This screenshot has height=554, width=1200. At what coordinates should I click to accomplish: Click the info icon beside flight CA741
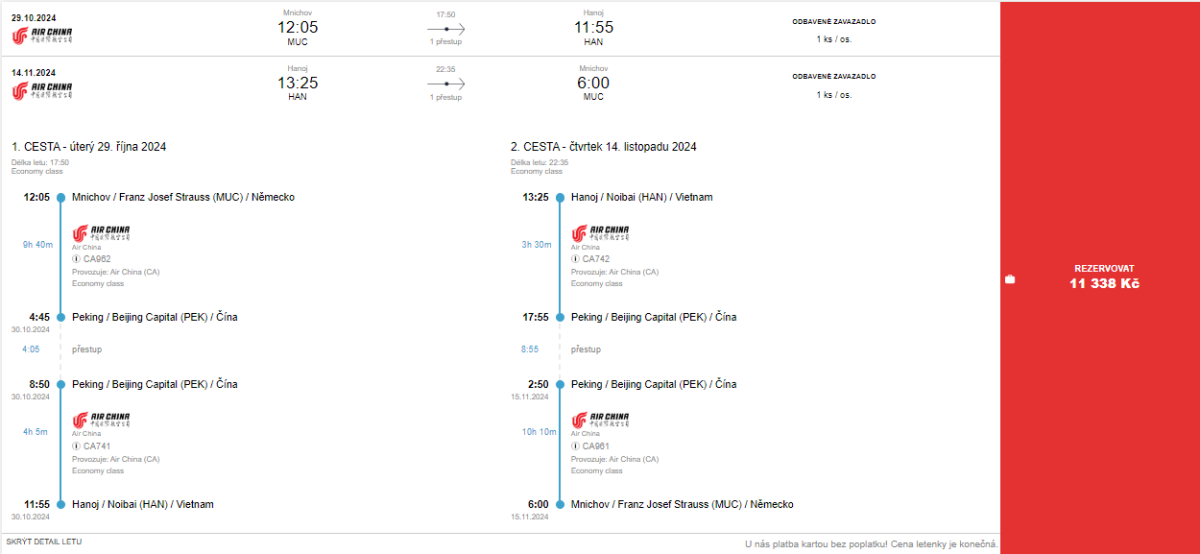tap(76, 446)
